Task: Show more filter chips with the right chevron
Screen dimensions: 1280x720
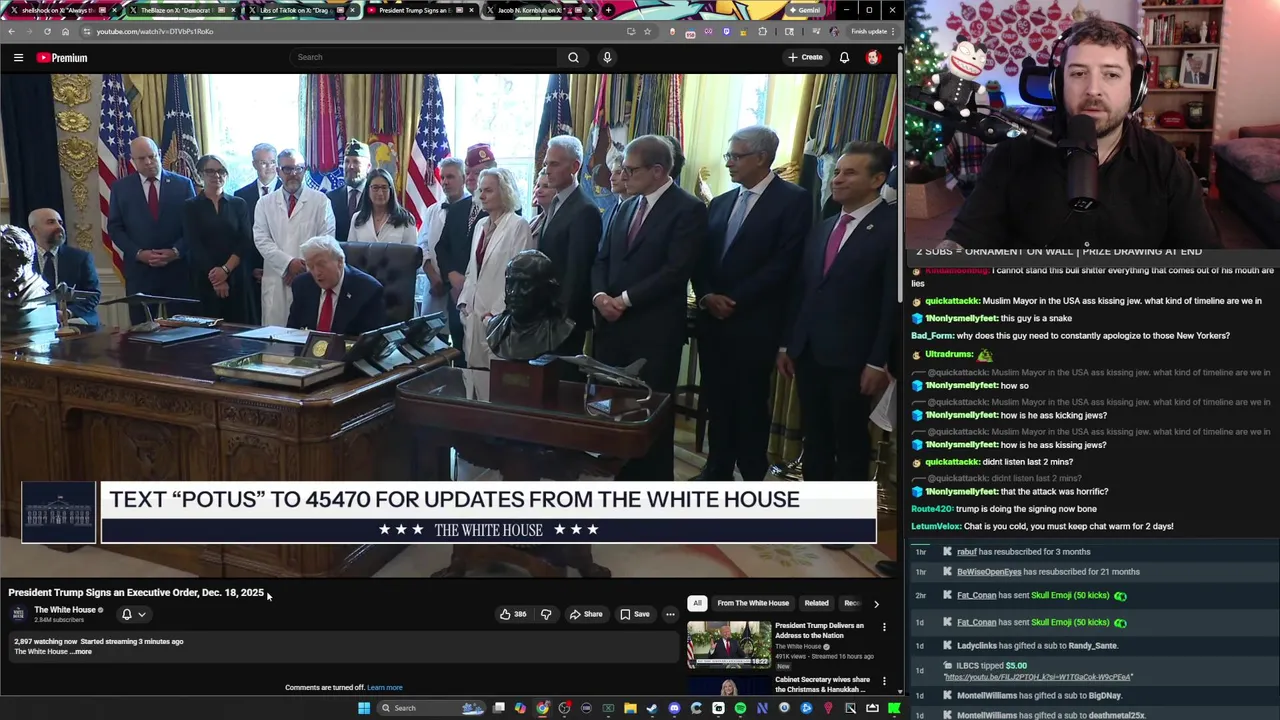Action: [876, 604]
